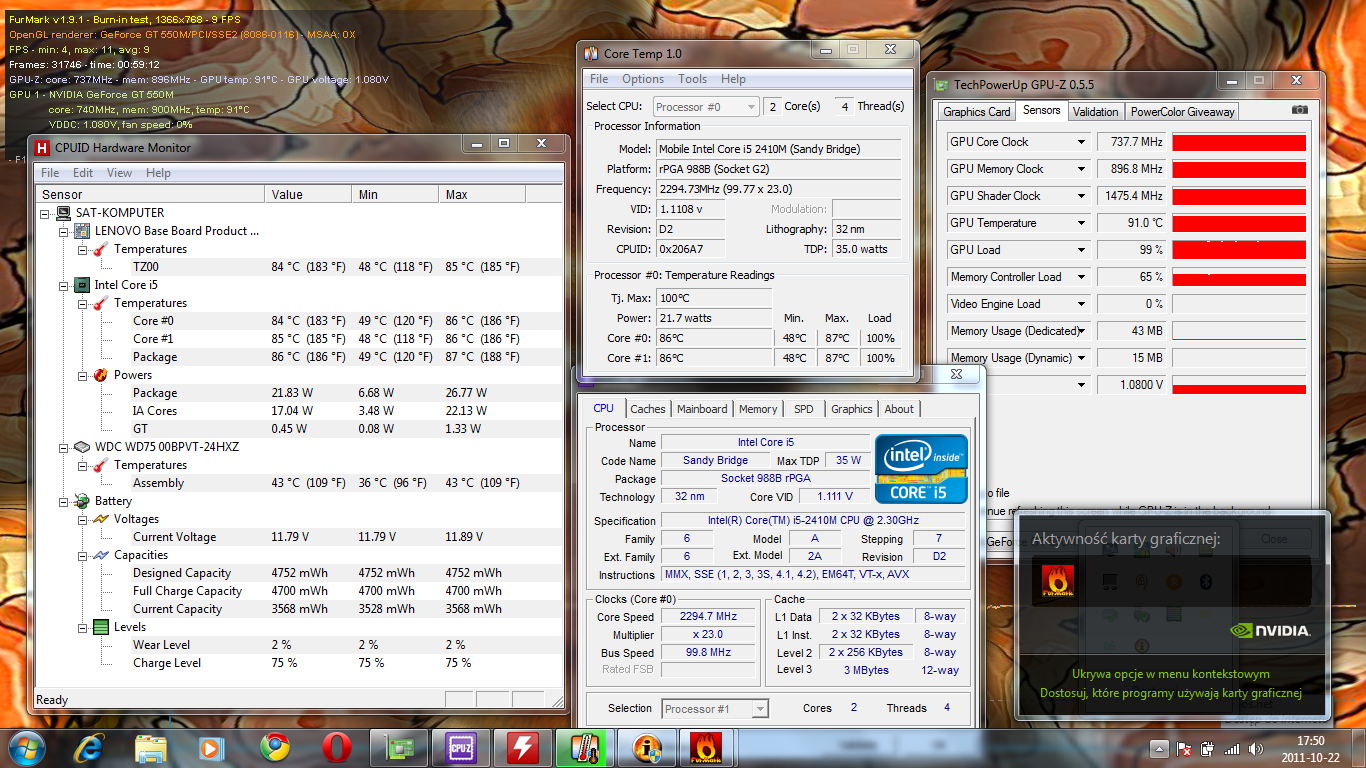Click 'Dostosuj, które programy używają karty graficznej'

(x=1171, y=692)
